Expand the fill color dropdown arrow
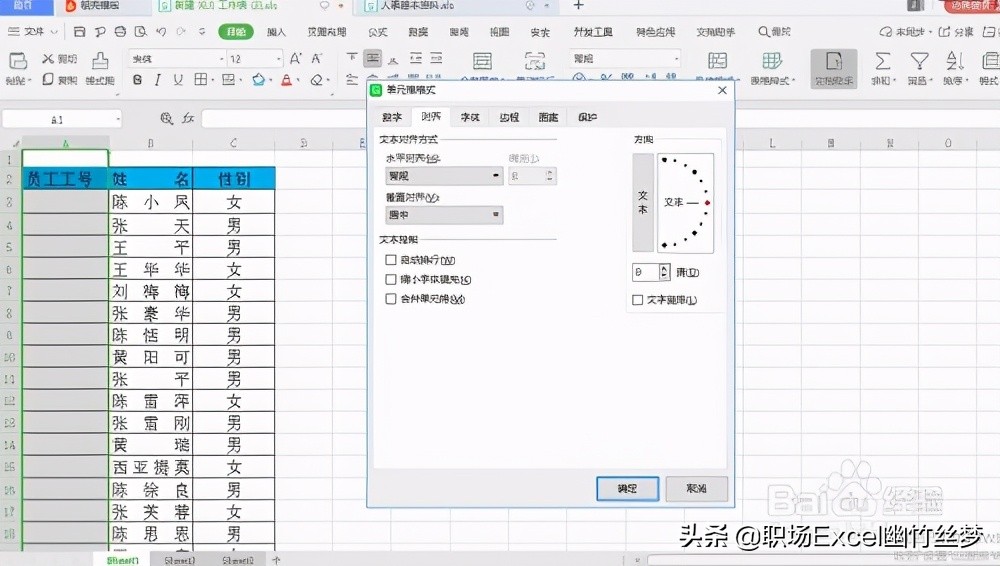Image resolution: width=1000 pixels, height=566 pixels. [271, 80]
